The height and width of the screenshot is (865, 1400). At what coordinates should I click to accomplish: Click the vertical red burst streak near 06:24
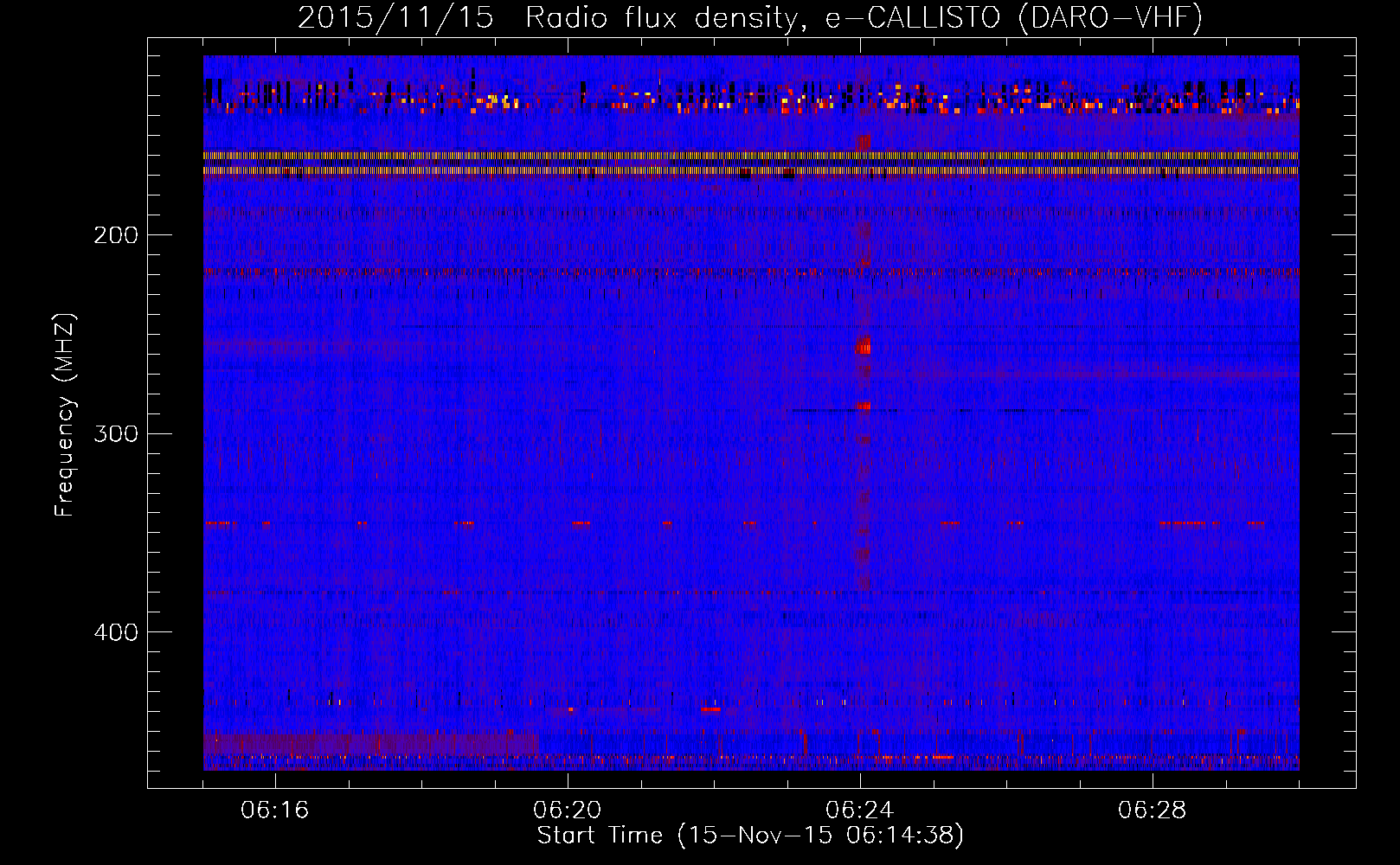tap(863, 363)
